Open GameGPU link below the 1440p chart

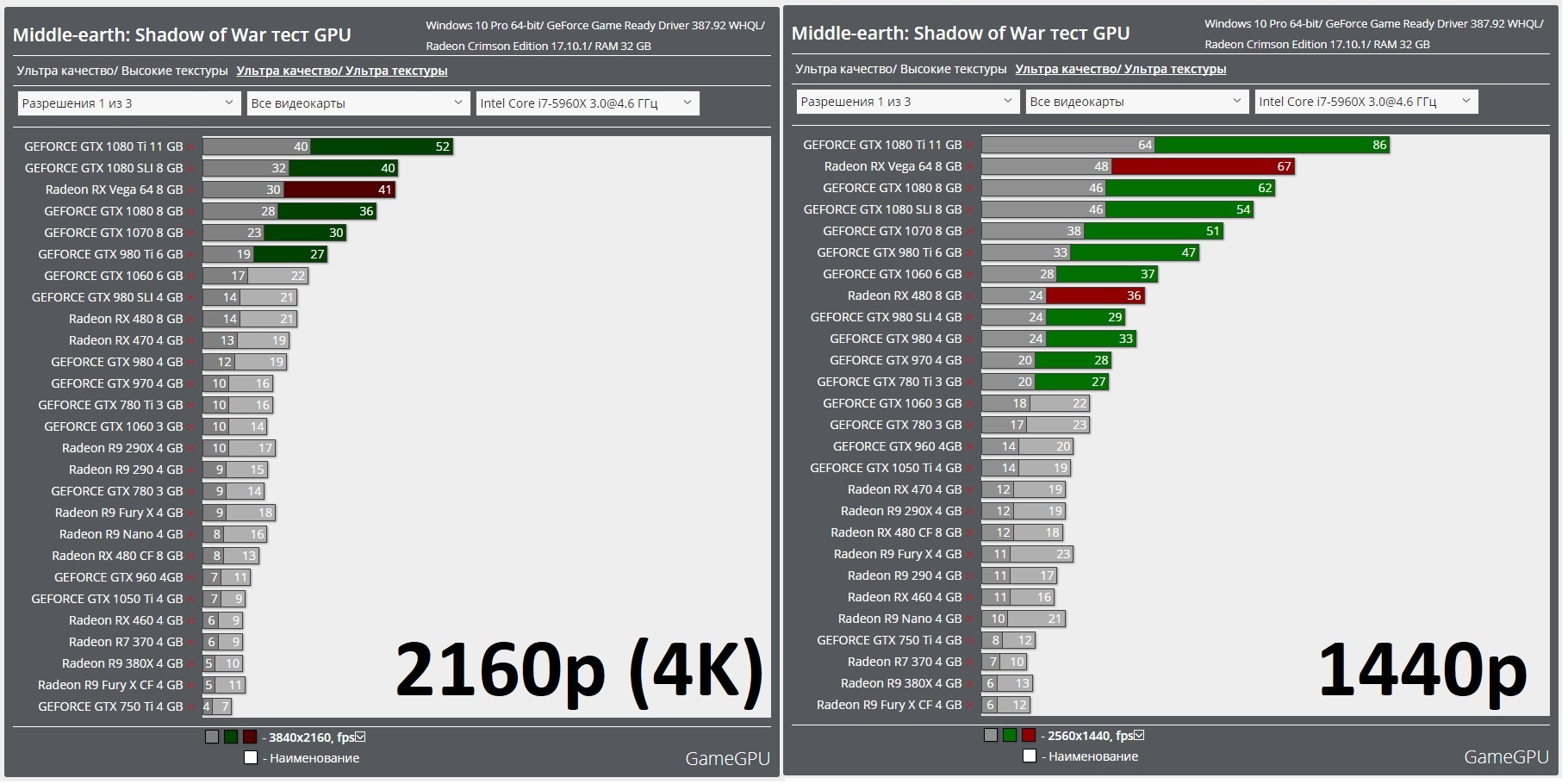(1506, 756)
